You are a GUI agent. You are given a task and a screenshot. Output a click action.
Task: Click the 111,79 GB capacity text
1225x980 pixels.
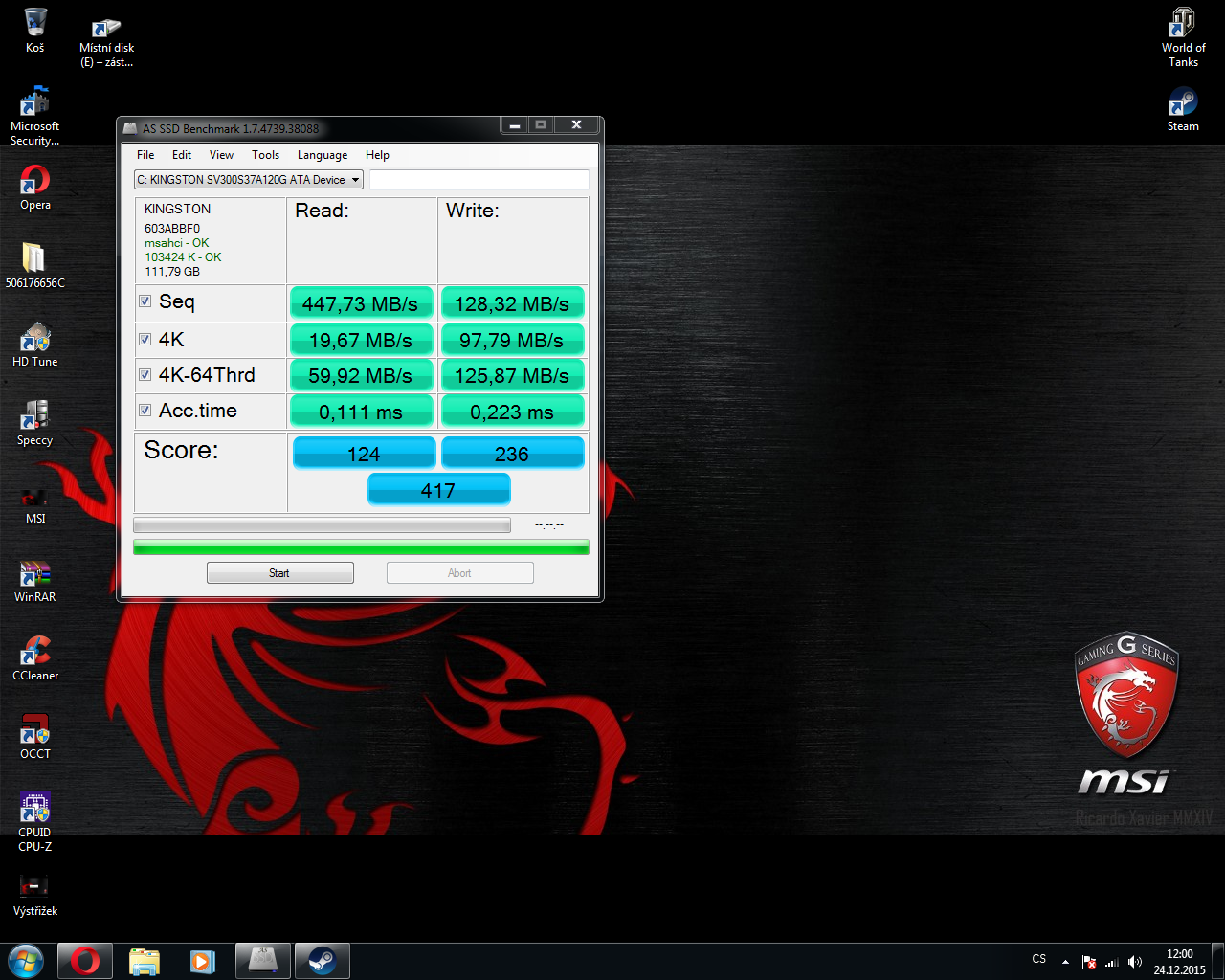(x=172, y=272)
